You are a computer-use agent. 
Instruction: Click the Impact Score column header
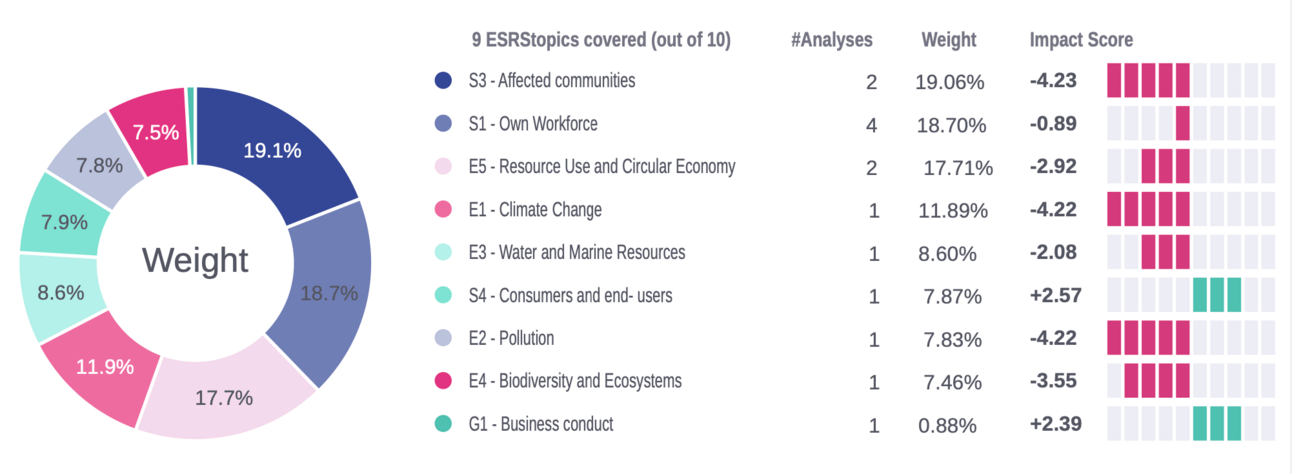[x=1081, y=40]
